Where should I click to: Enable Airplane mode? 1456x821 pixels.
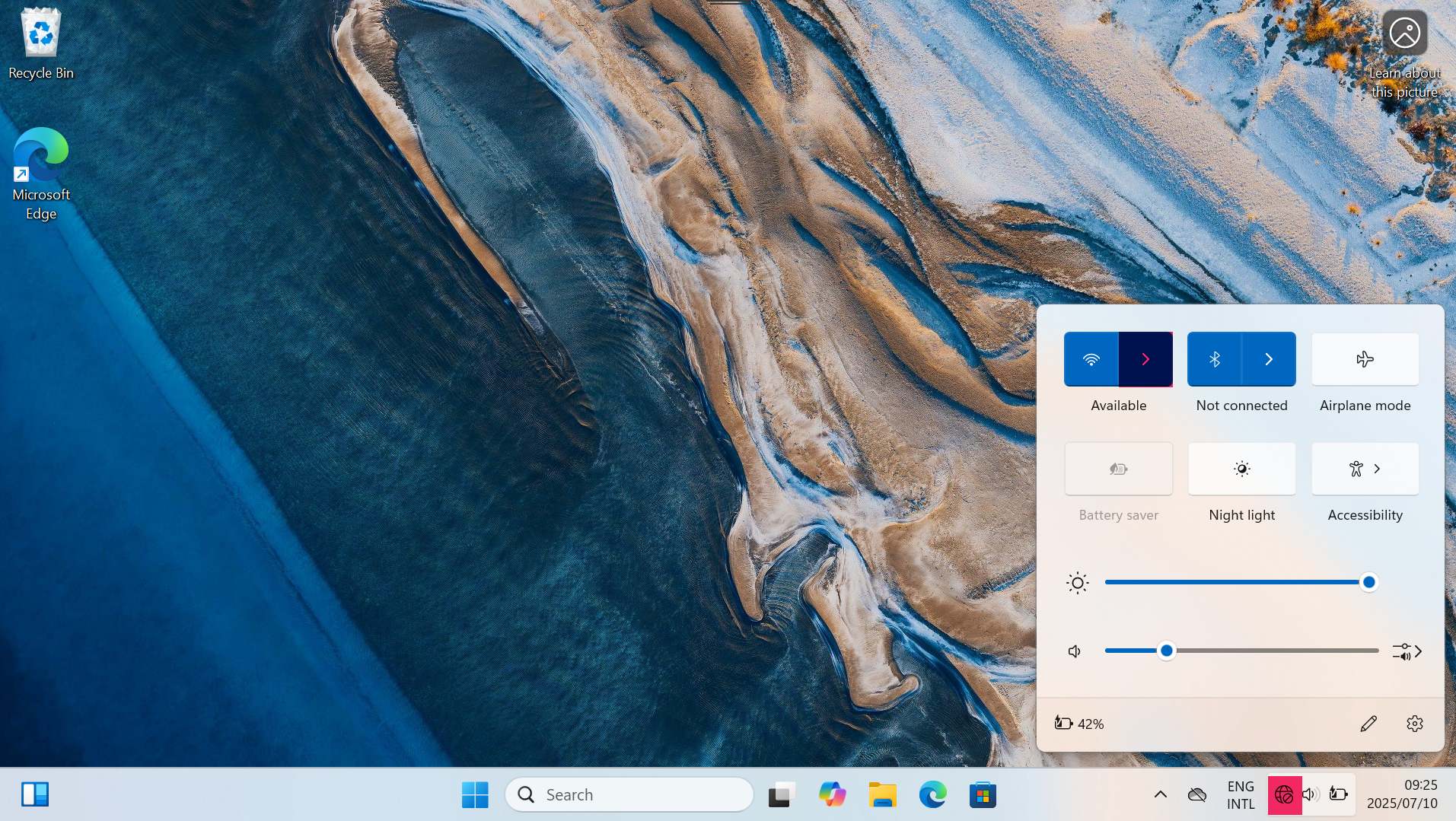(x=1365, y=359)
